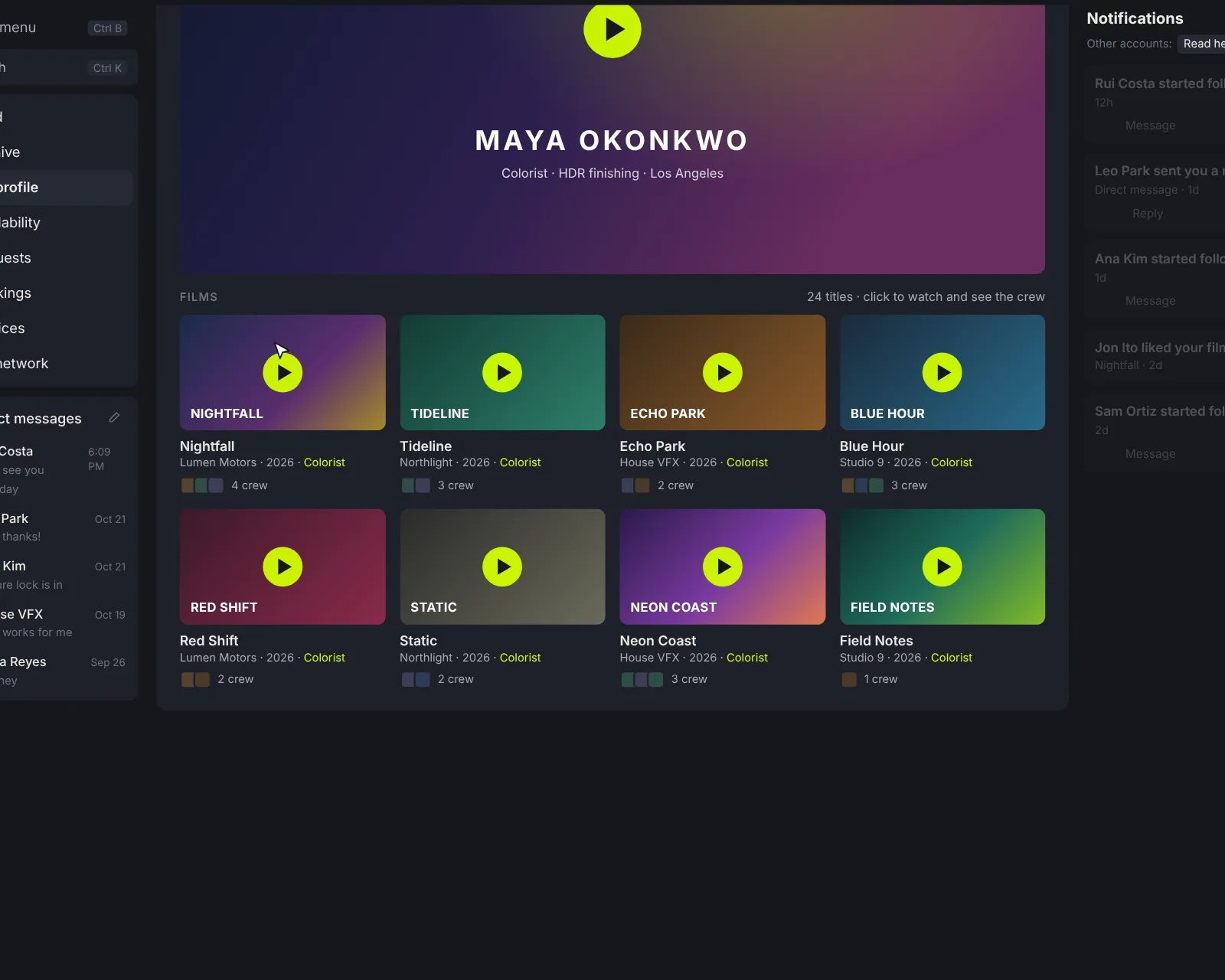Compose a new direct message with pencil icon
The width and height of the screenshot is (1225, 980).
pyautogui.click(x=114, y=417)
